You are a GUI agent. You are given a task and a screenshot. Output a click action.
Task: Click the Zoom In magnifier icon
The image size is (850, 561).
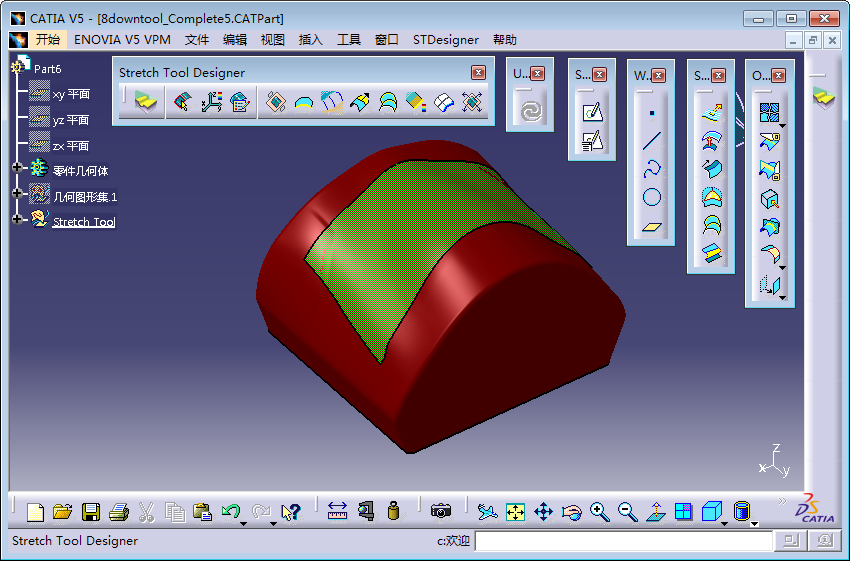600,512
